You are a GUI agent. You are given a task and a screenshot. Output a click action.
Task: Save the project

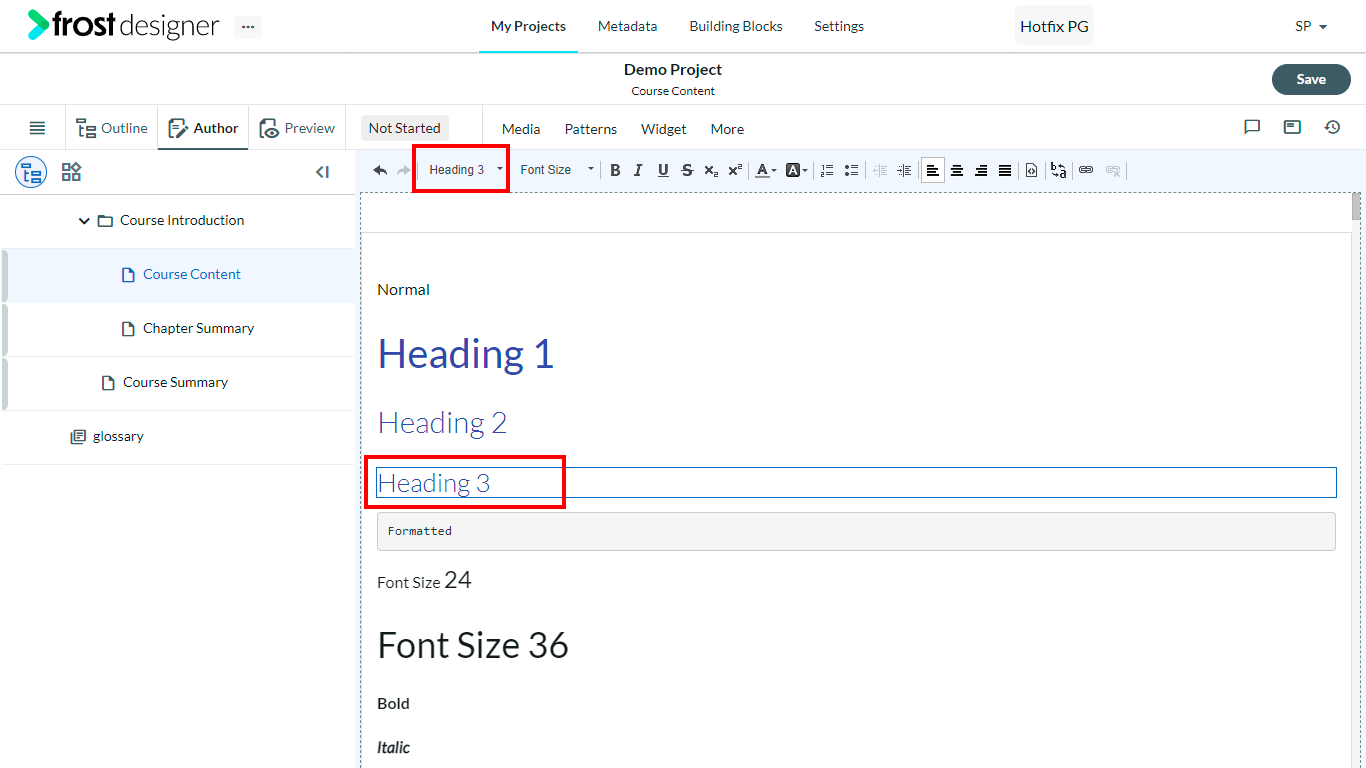pos(1311,80)
